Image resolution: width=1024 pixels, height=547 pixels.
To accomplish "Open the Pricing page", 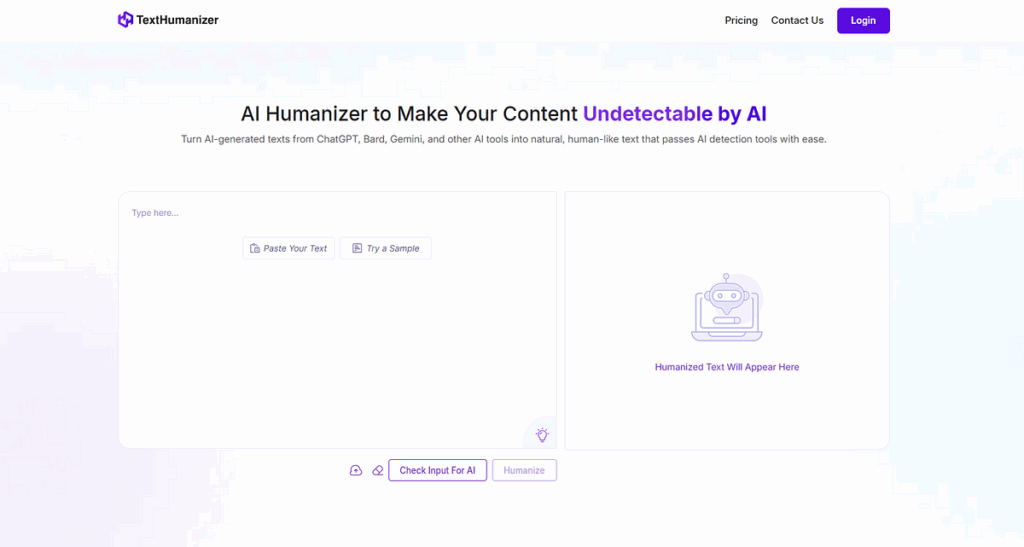I will [x=741, y=20].
